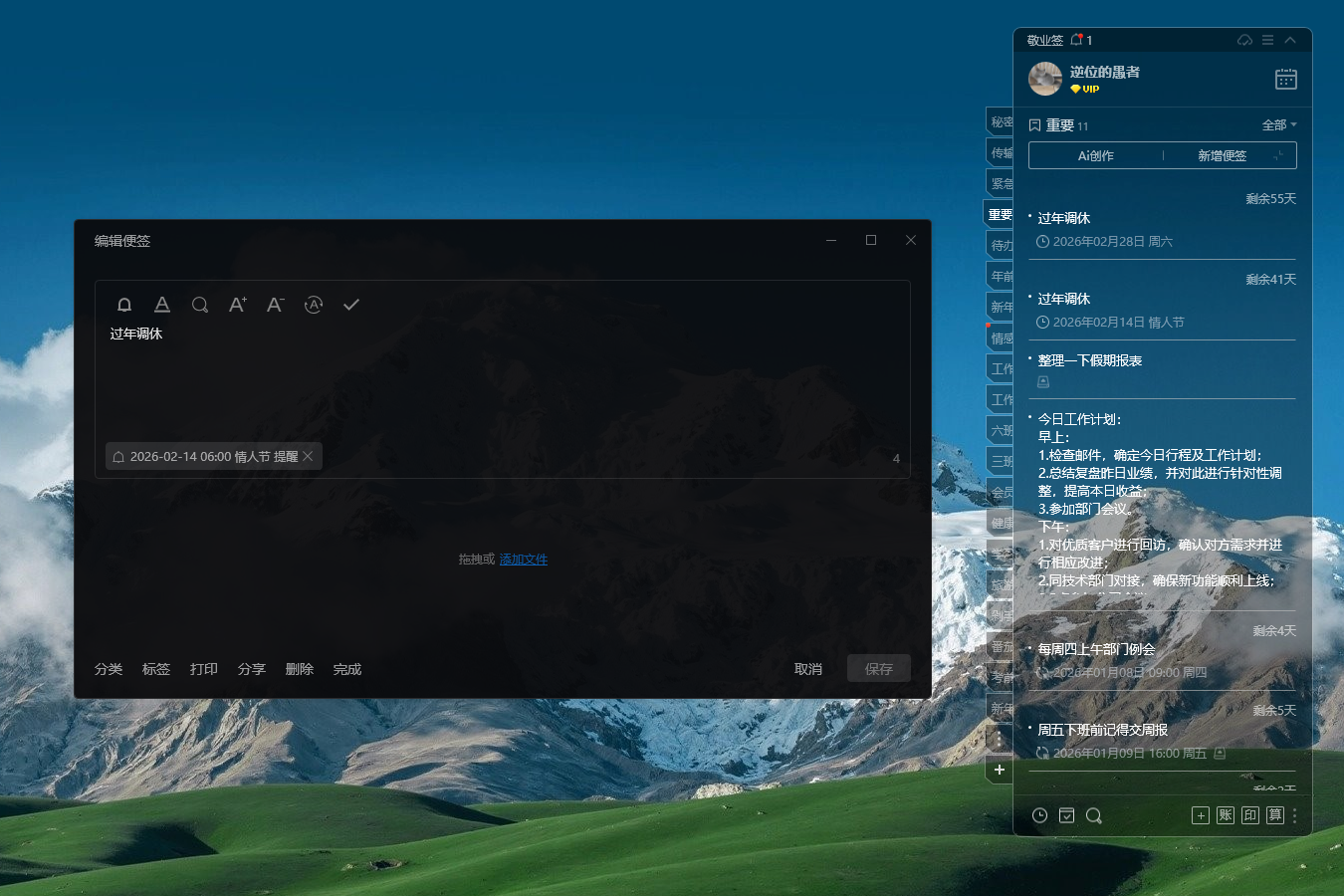The width and height of the screenshot is (1344, 896).
Task: Click the underlined A font color icon
Action: pos(162,305)
